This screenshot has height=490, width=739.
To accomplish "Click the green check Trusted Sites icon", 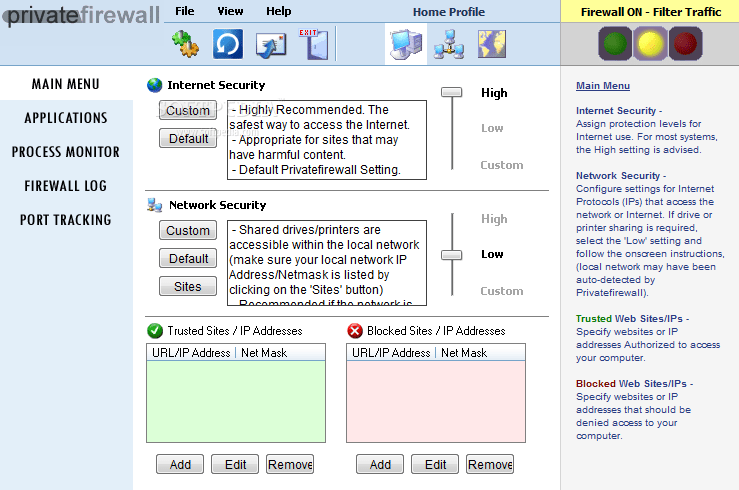I will 155,331.
